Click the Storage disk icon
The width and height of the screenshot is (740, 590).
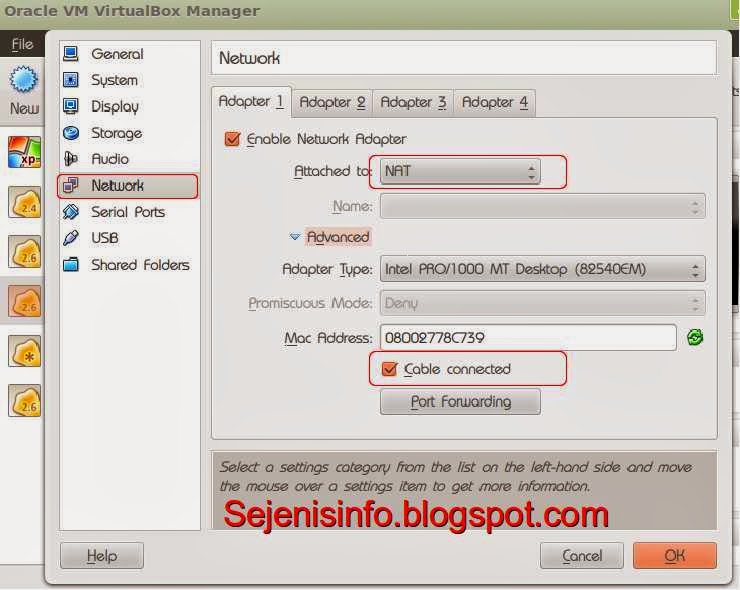71,133
